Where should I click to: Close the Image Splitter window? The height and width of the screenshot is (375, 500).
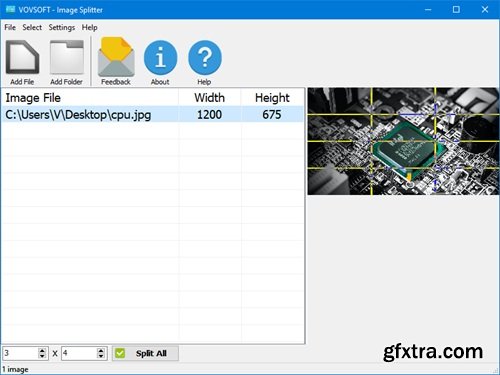pos(485,10)
